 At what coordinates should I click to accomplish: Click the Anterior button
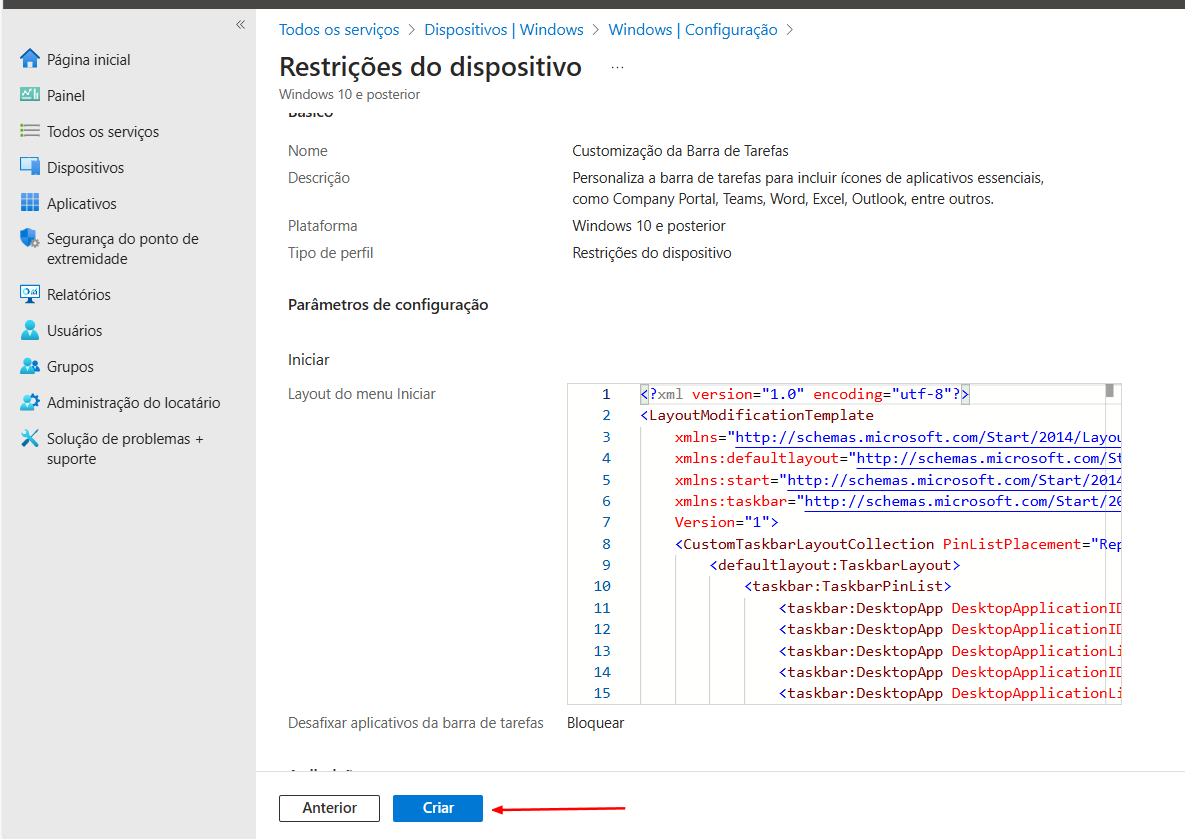329,808
